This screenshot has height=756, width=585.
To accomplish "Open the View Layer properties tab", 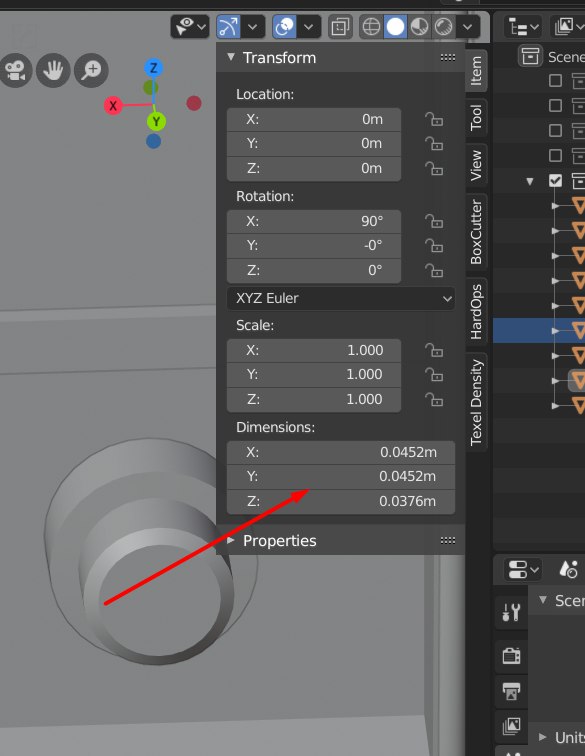I will click(x=511, y=726).
